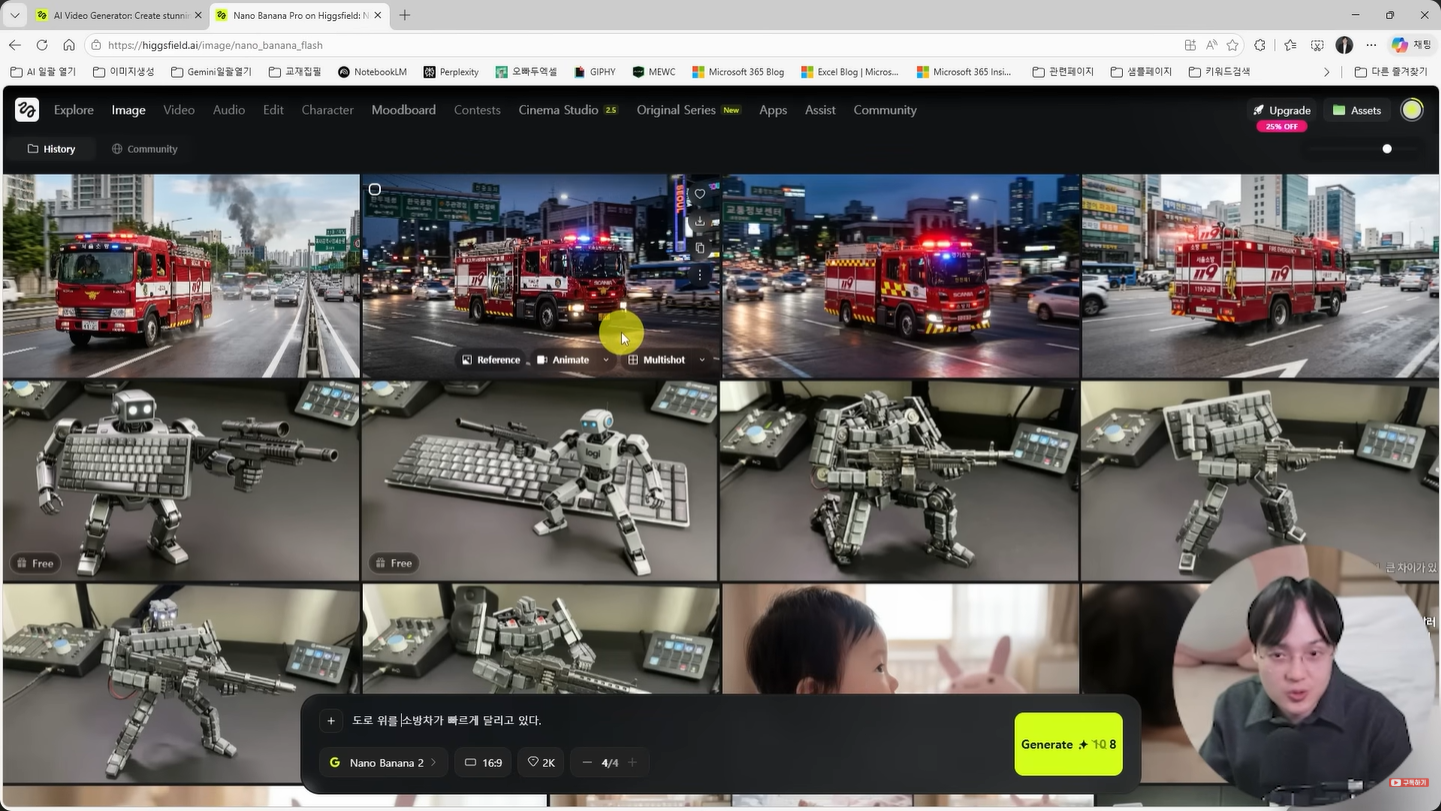Go to Moodboard
The width and height of the screenshot is (1441, 811).
click(404, 110)
